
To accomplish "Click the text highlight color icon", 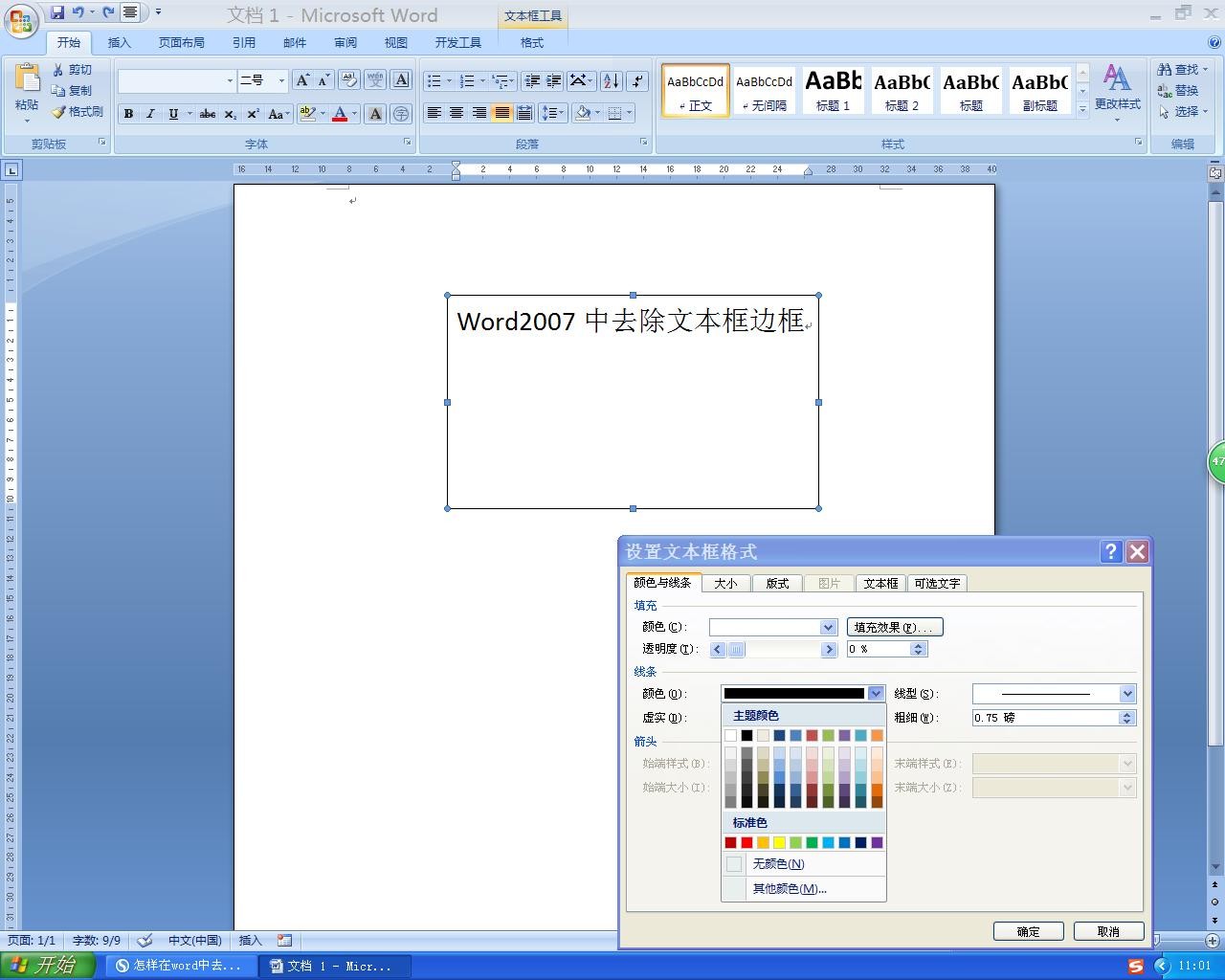I will (x=307, y=114).
